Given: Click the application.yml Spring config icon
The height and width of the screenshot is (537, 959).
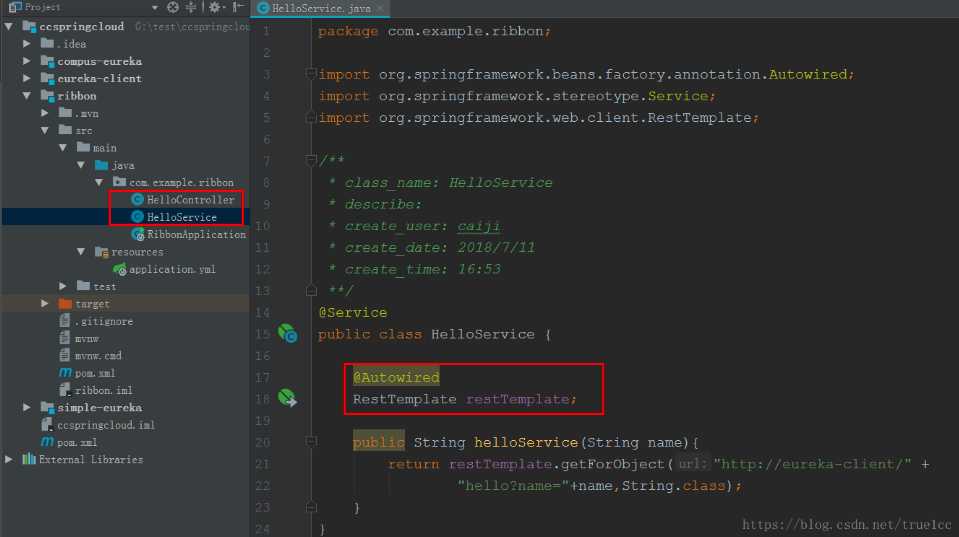Looking at the screenshot, I should (x=119, y=269).
